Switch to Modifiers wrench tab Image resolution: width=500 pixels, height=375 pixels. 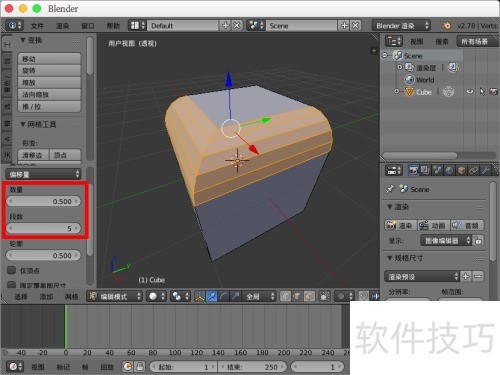tap(485, 170)
